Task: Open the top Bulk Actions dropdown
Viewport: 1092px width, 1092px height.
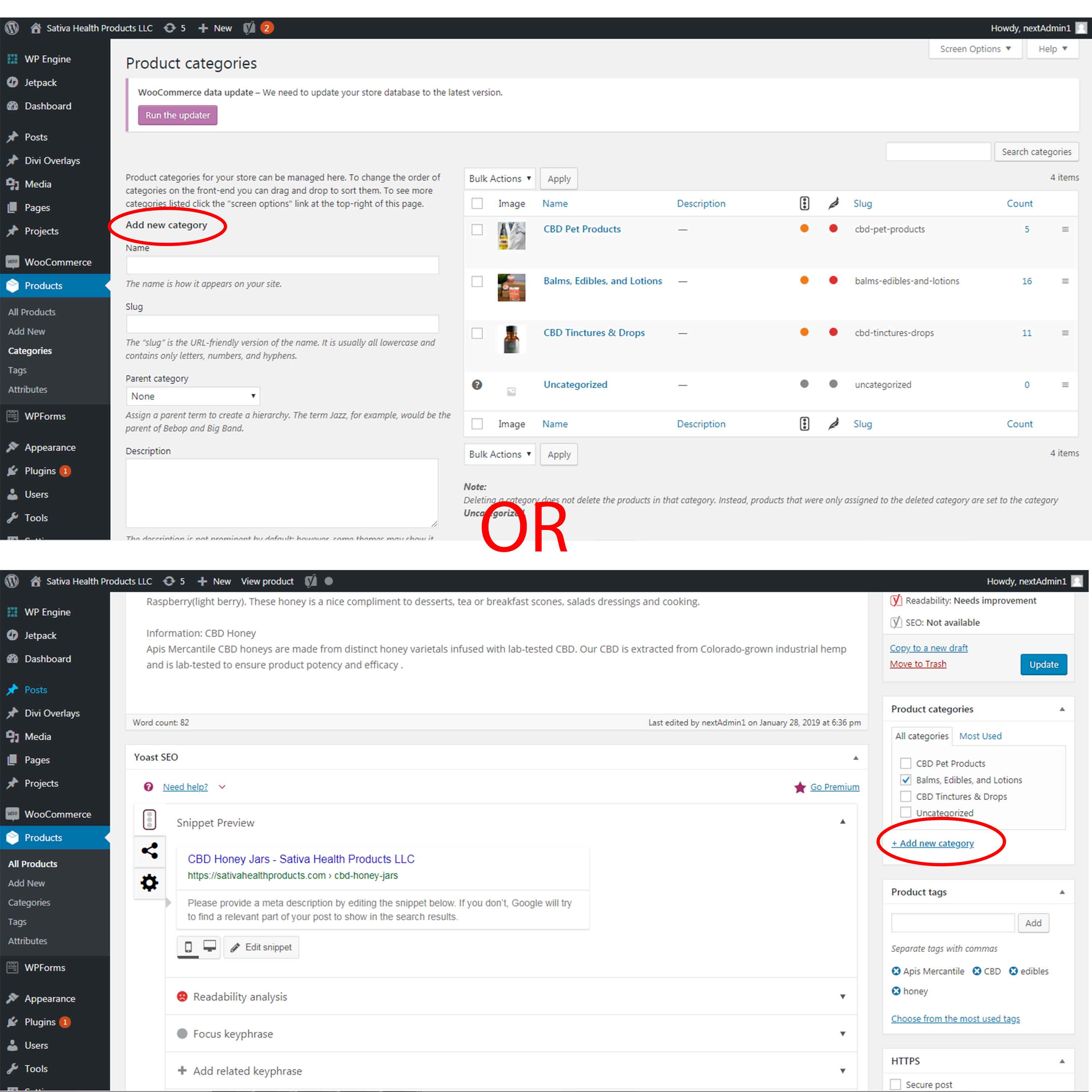Action: (x=500, y=179)
